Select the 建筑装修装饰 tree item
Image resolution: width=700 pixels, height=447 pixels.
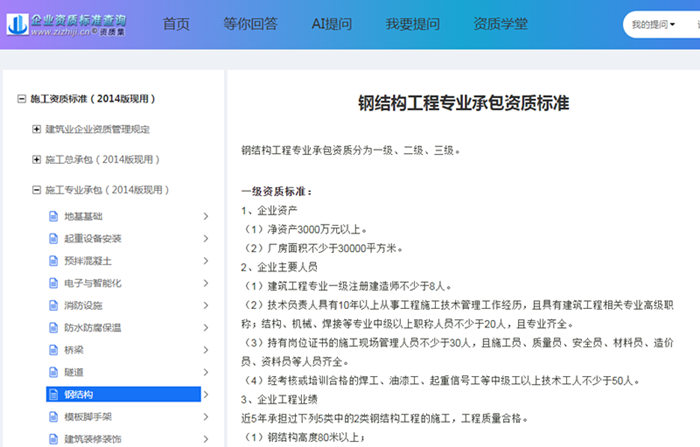click(93, 439)
